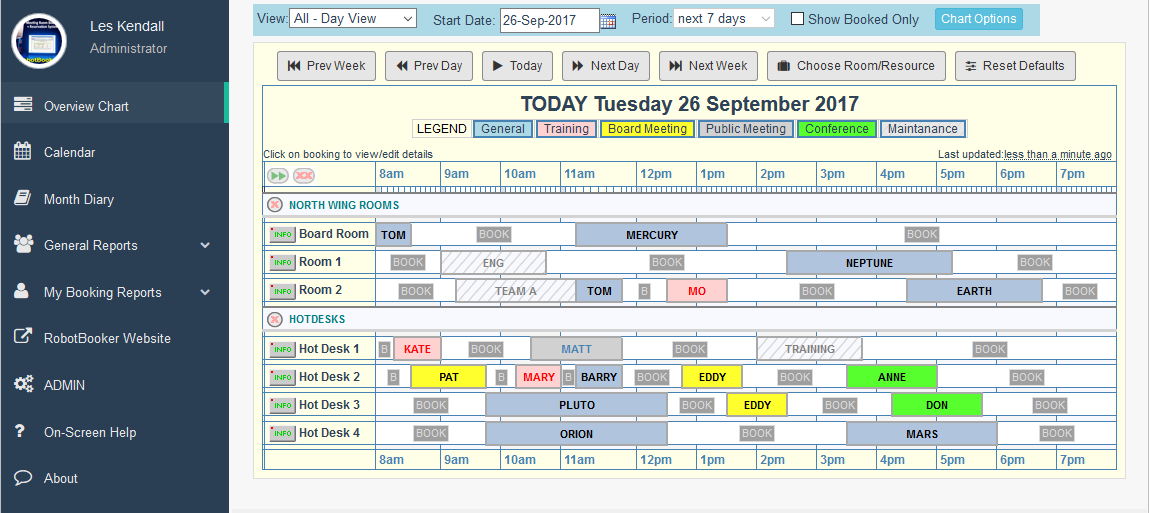
Task: Click the user profile avatar
Action: [39, 41]
